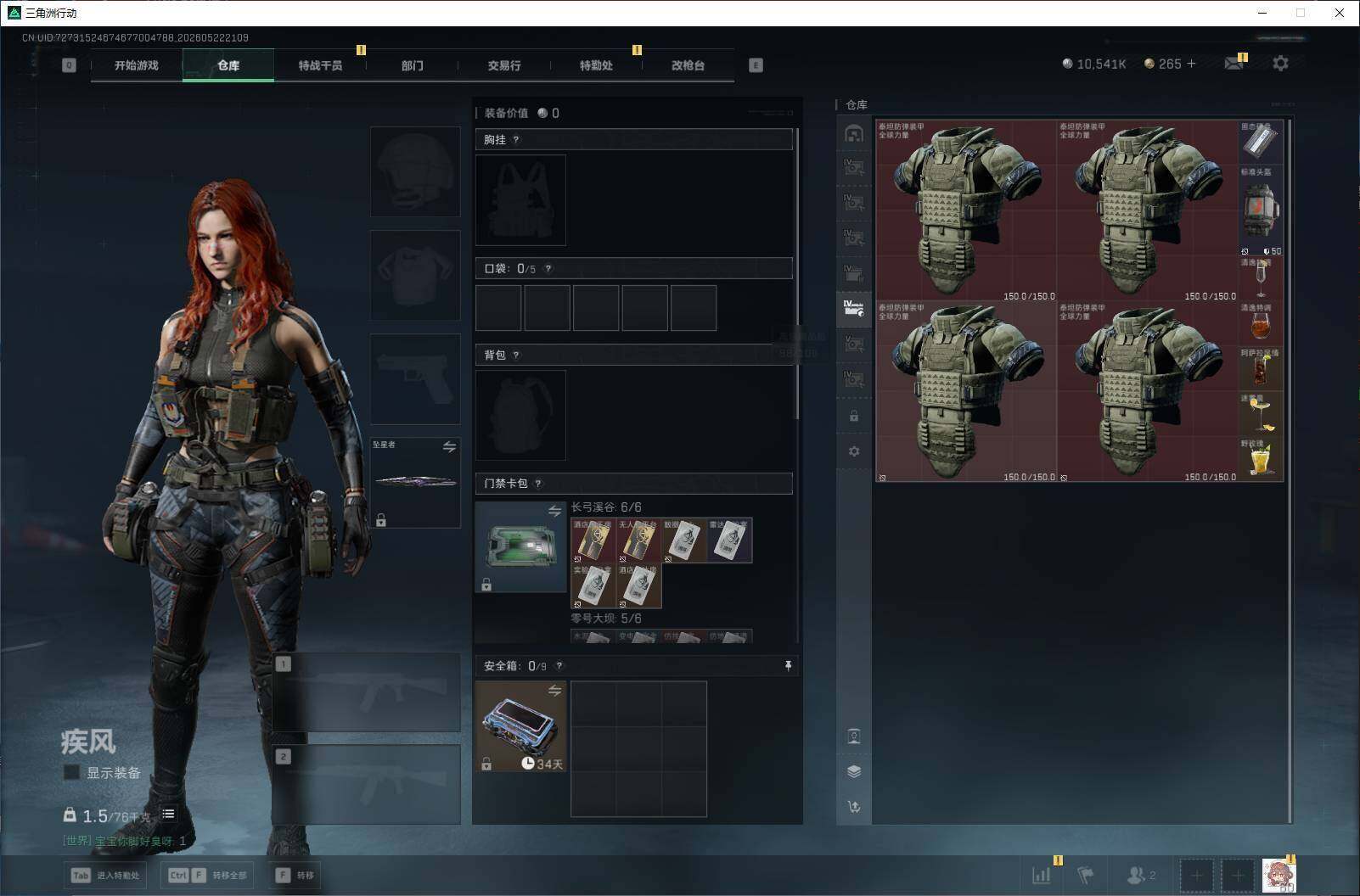Click the help icon next to 胸挂
Viewport: 1360px width, 896px height.
[x=516, y=140]
